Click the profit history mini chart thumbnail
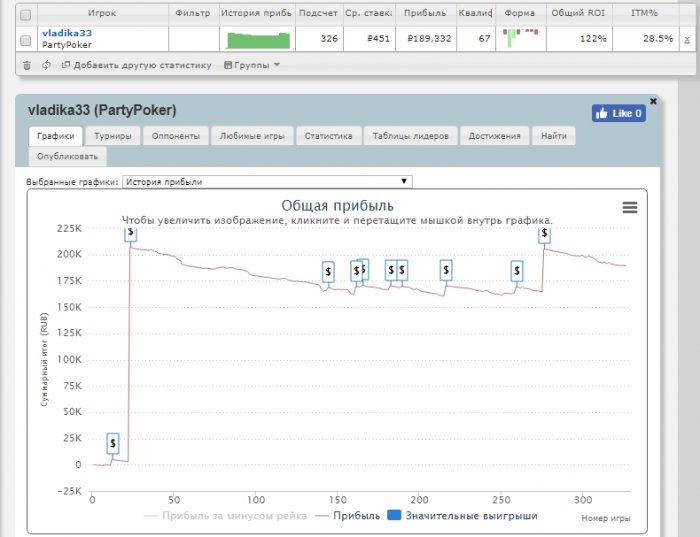 pyautogui.click(x=258, y=40)
